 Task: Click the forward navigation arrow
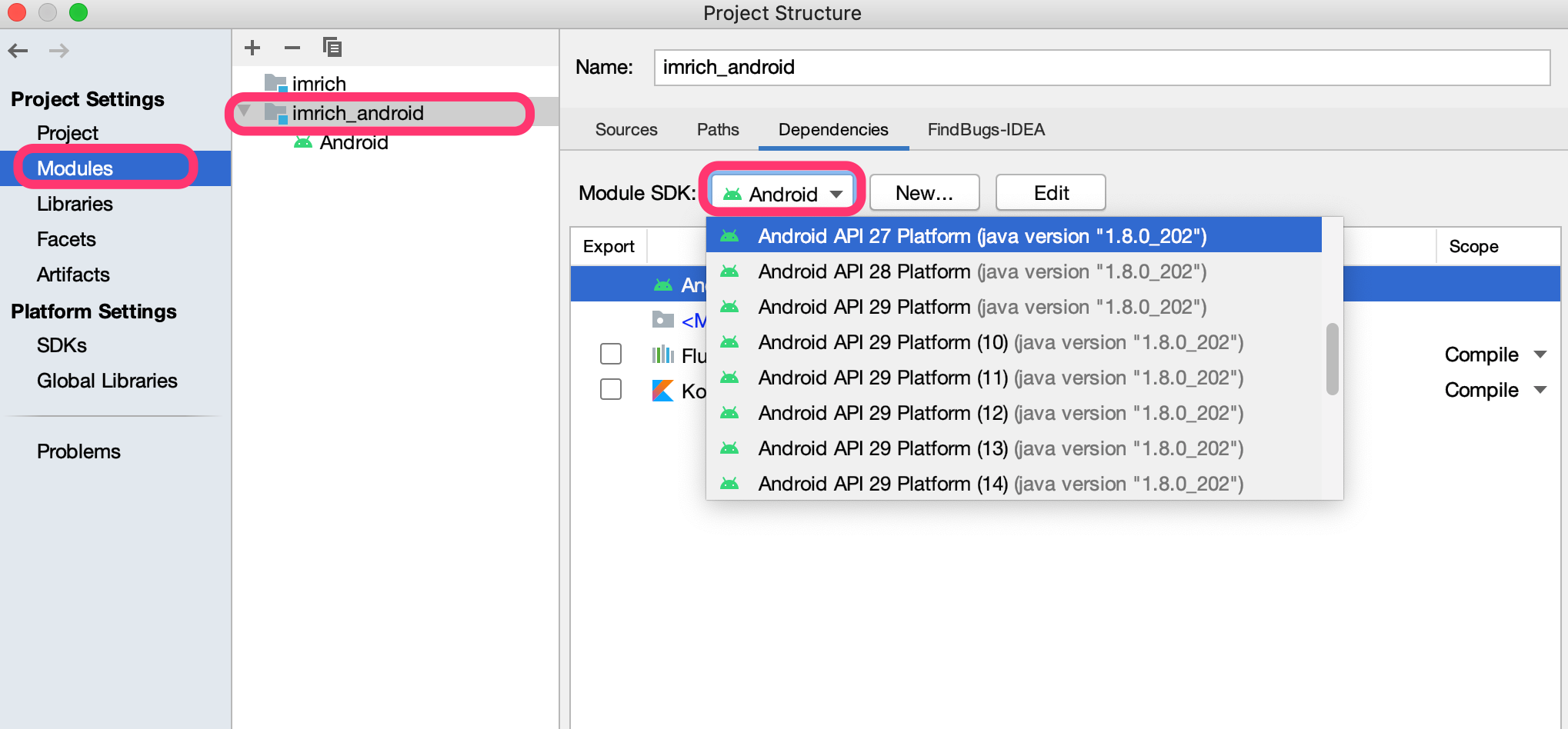click(x=58, y=50)
